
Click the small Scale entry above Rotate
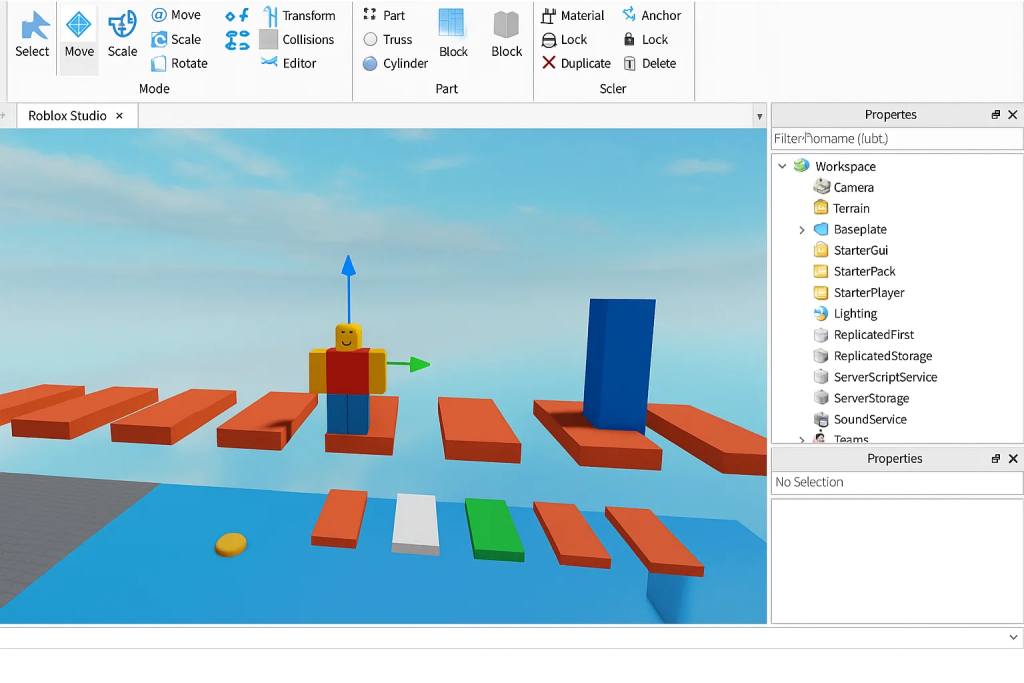click(176, 39)
